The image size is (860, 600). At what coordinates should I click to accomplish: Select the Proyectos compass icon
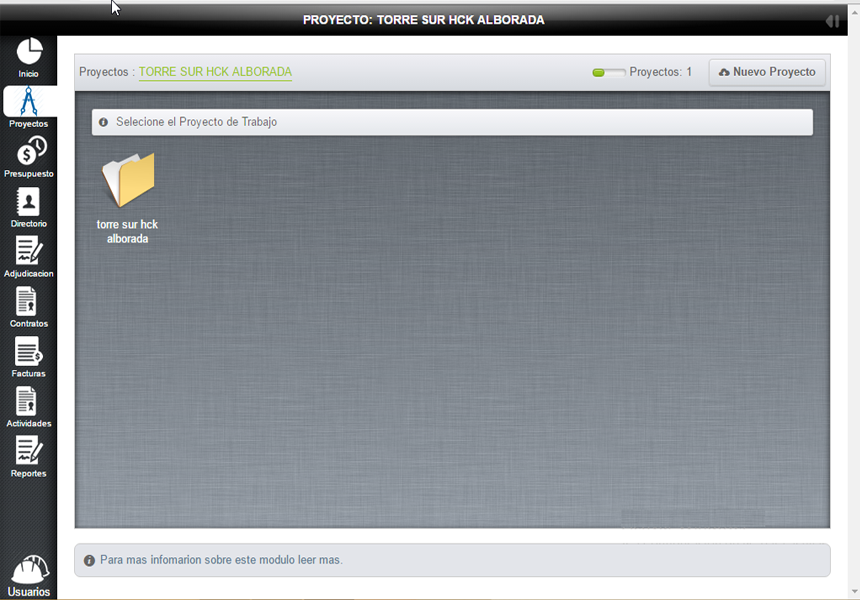click(29, 102)
